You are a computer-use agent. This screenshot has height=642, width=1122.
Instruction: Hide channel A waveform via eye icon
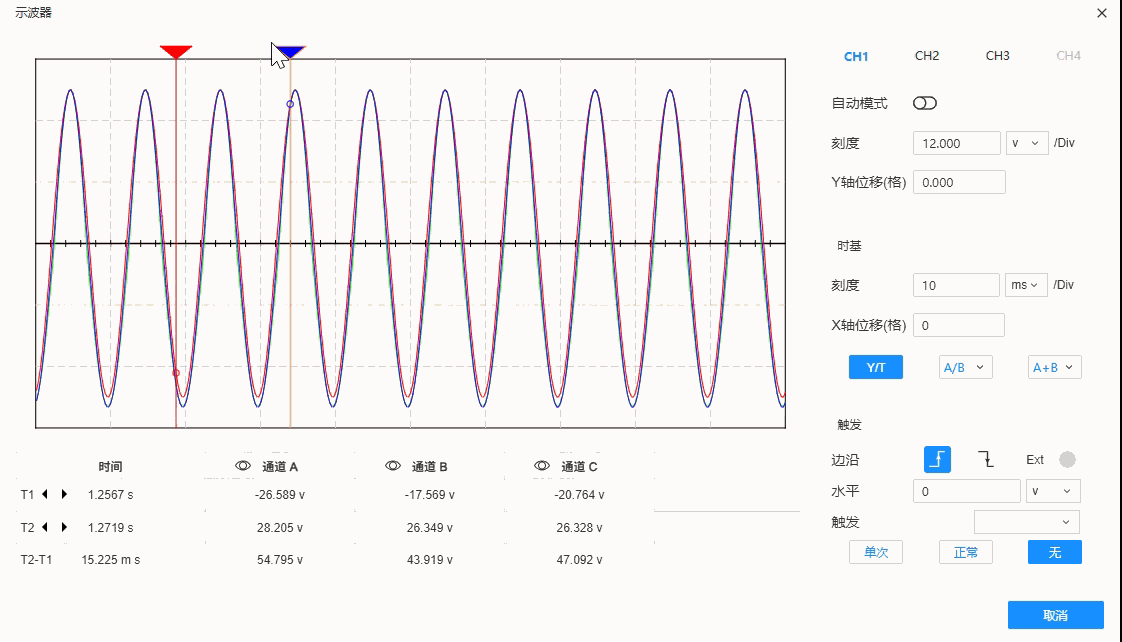coord(242,466)
